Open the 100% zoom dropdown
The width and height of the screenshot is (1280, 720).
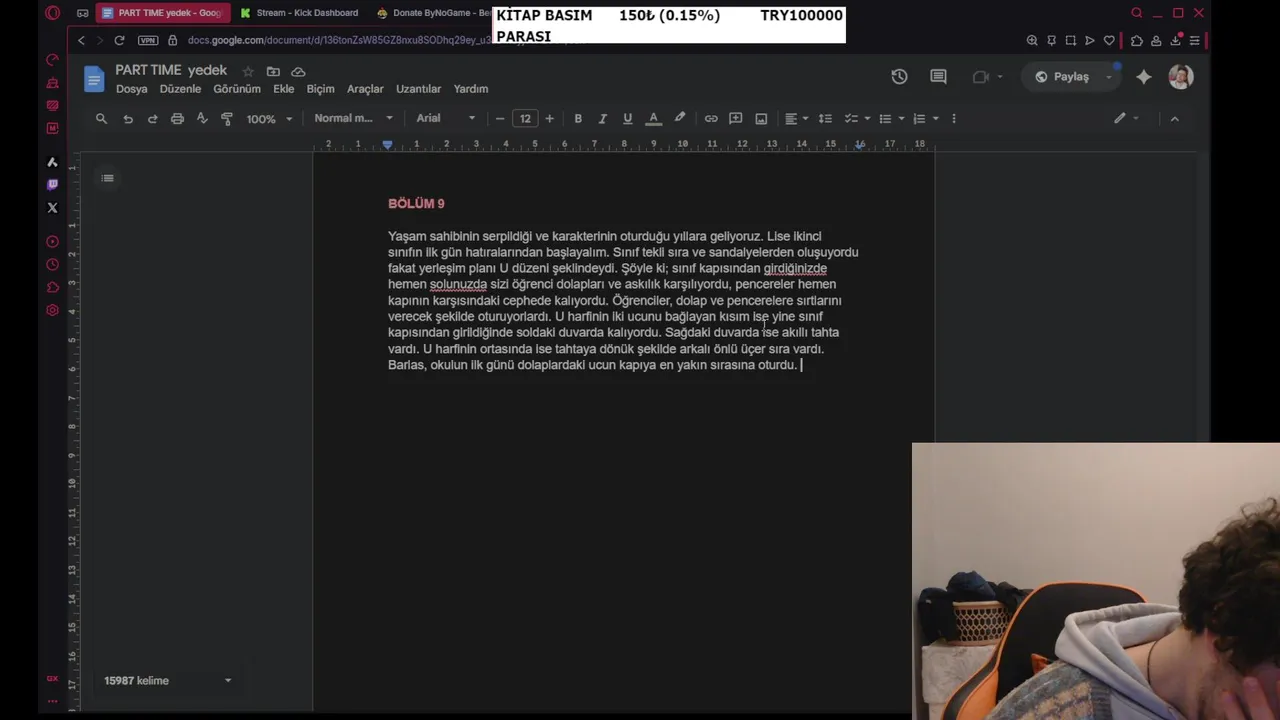(269, 118)
